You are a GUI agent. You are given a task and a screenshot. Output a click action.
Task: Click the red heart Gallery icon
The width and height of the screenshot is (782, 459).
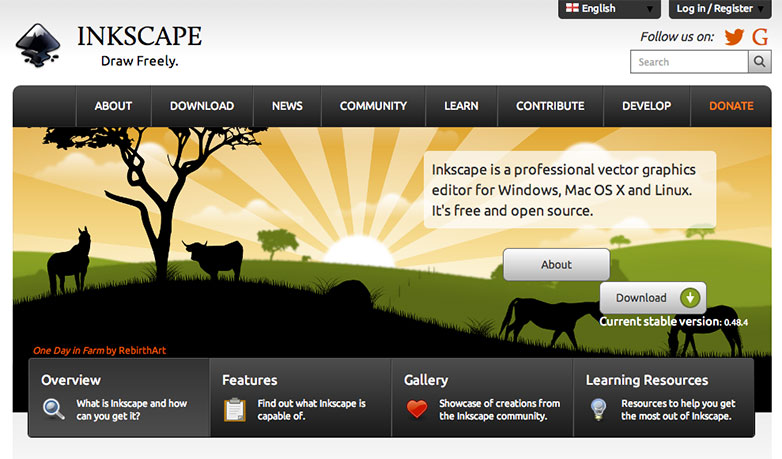click(417, 409)
